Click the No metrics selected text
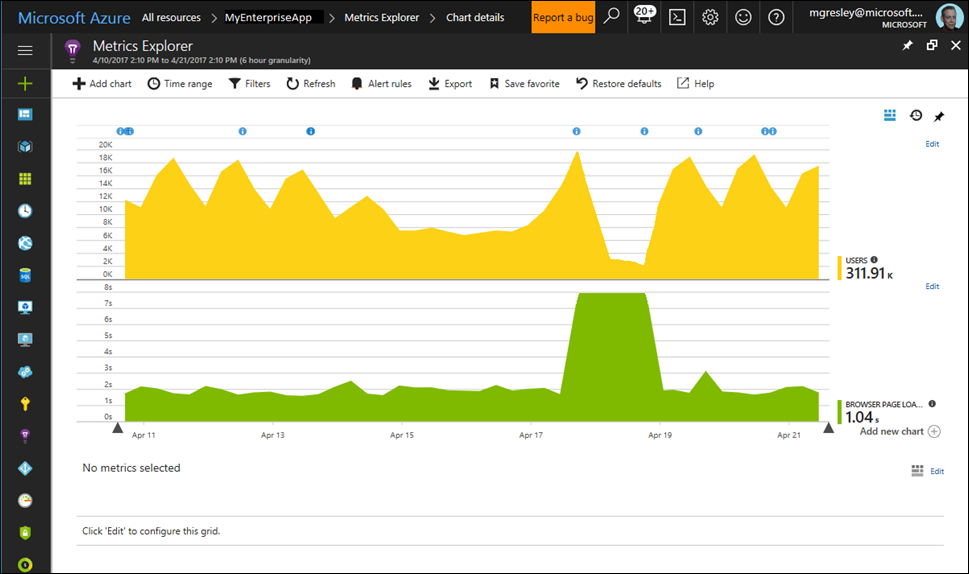 [131, 468]
